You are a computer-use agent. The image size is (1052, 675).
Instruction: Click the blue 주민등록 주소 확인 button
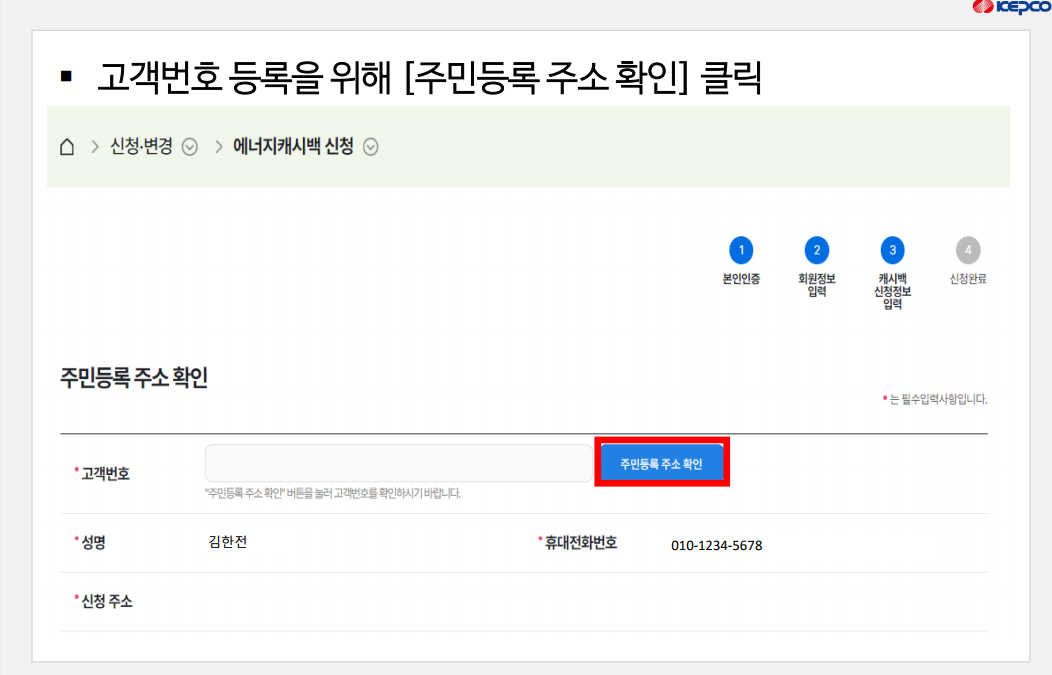coord(661,462)
